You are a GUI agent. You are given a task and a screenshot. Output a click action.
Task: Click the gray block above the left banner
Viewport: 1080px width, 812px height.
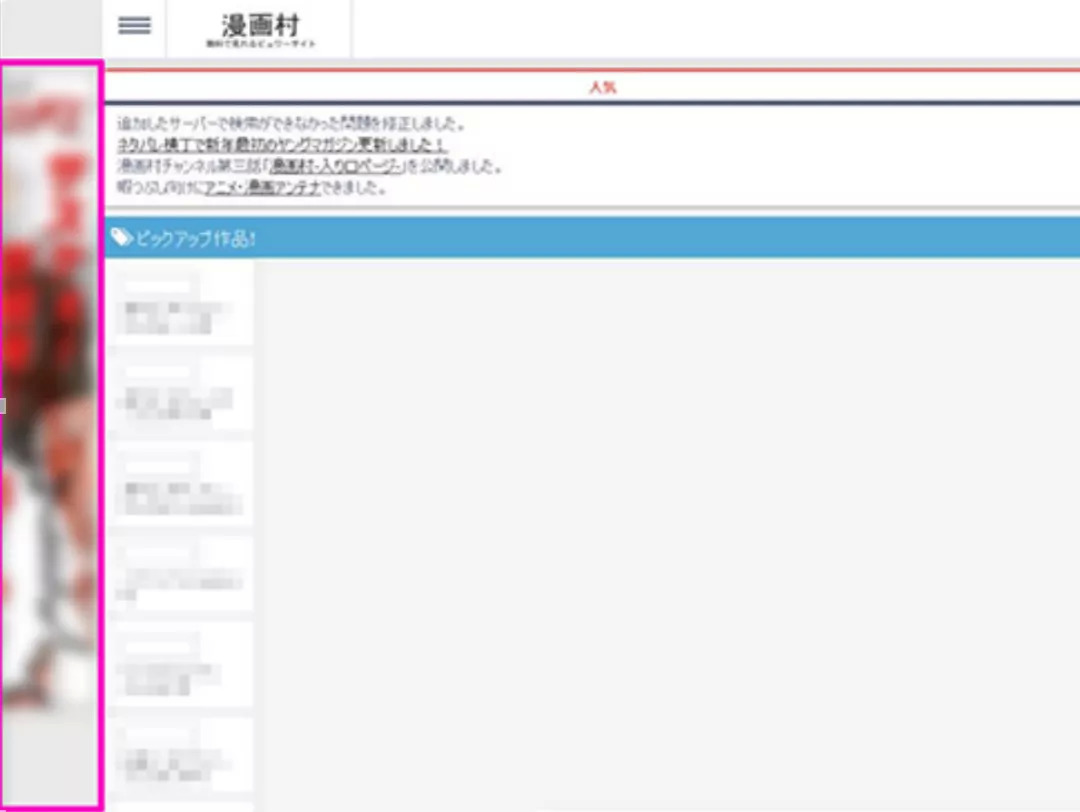pyautogui.click(x=50, y=30)
